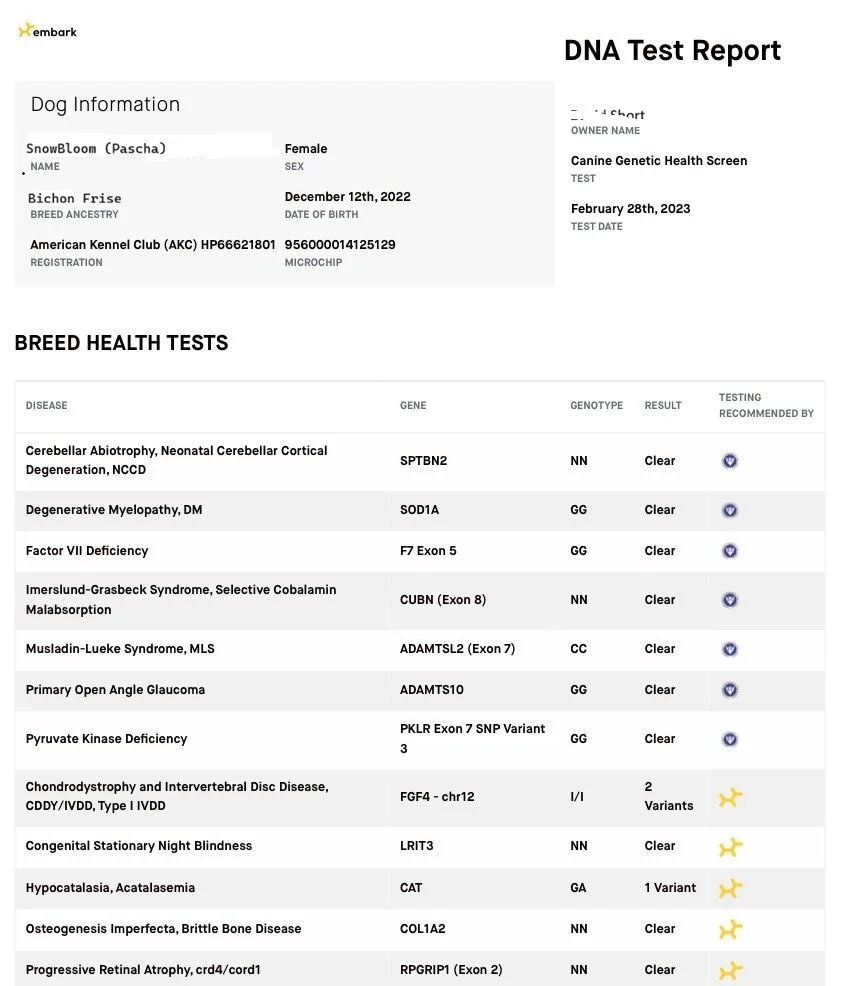Viewport: 843px width, 986px height.
Task: Click the '2 Variants' result for CDDY/IVDD
Action: [x=669, y=796]
